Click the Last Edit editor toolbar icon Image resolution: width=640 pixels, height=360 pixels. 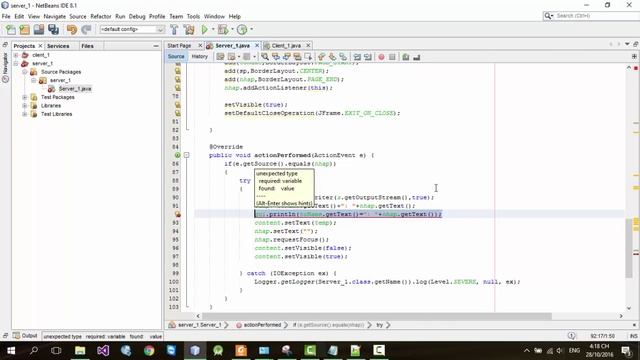pos(220,57)
